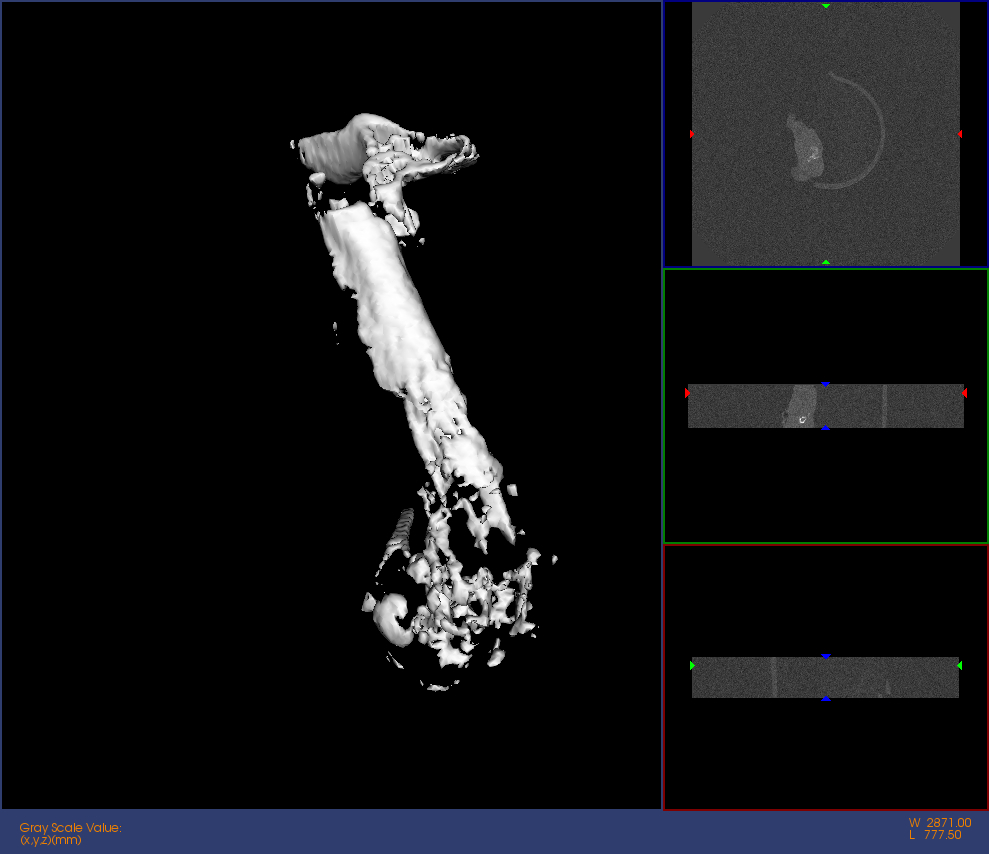Image resolution: width=989 pixels, height=854 pixels.
Task: Click left green marker in red-bordered view
Action: [x=692, y=665]
